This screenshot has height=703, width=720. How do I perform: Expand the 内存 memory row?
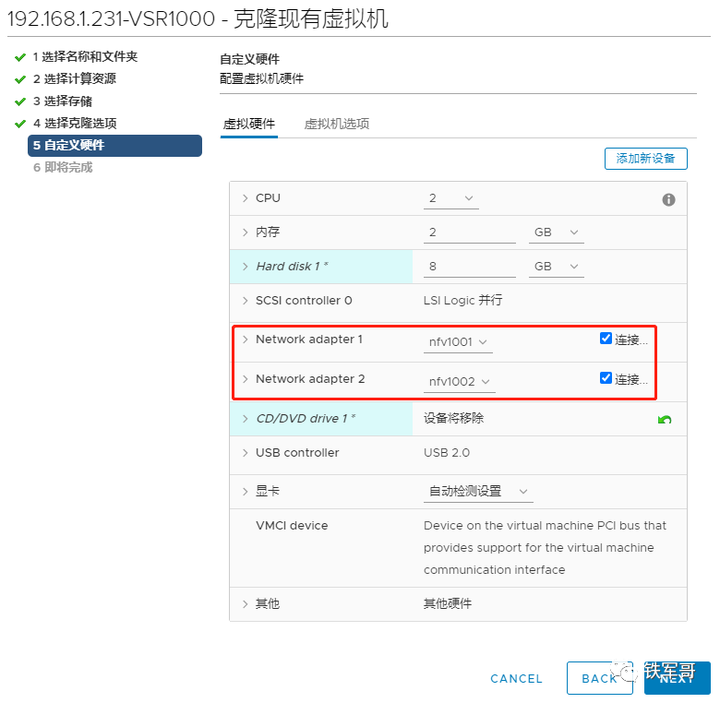point(245,232)
